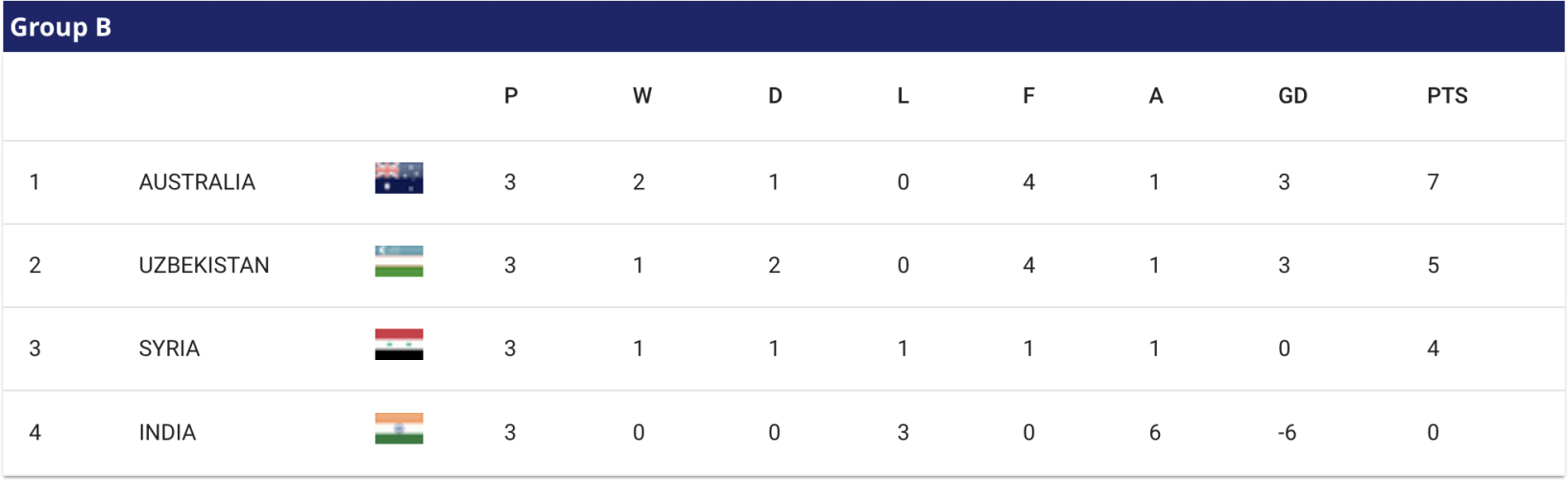
Task: Click the L column header
Action: point(903,96)
